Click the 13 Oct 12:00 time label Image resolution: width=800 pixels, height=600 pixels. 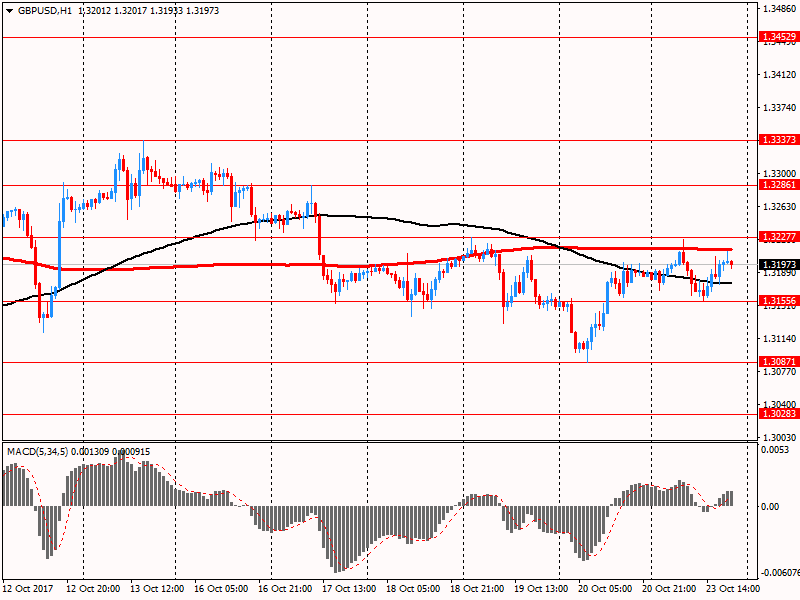157,589
